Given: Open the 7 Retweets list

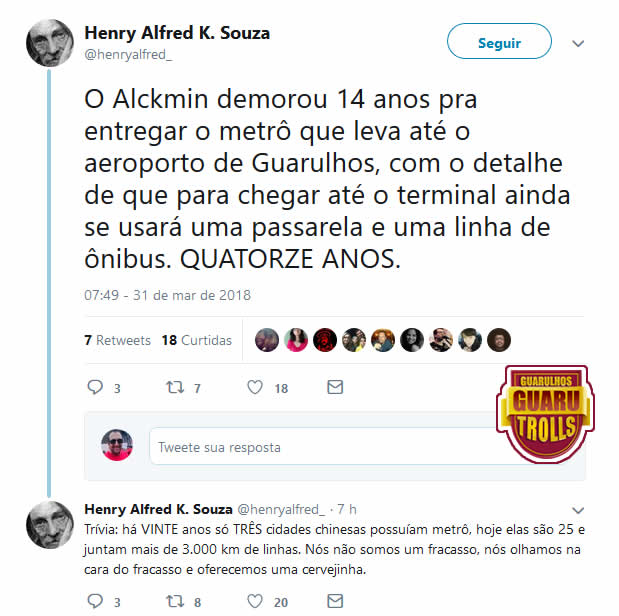Looking at the screenshot, I should [x=118, y=340].
